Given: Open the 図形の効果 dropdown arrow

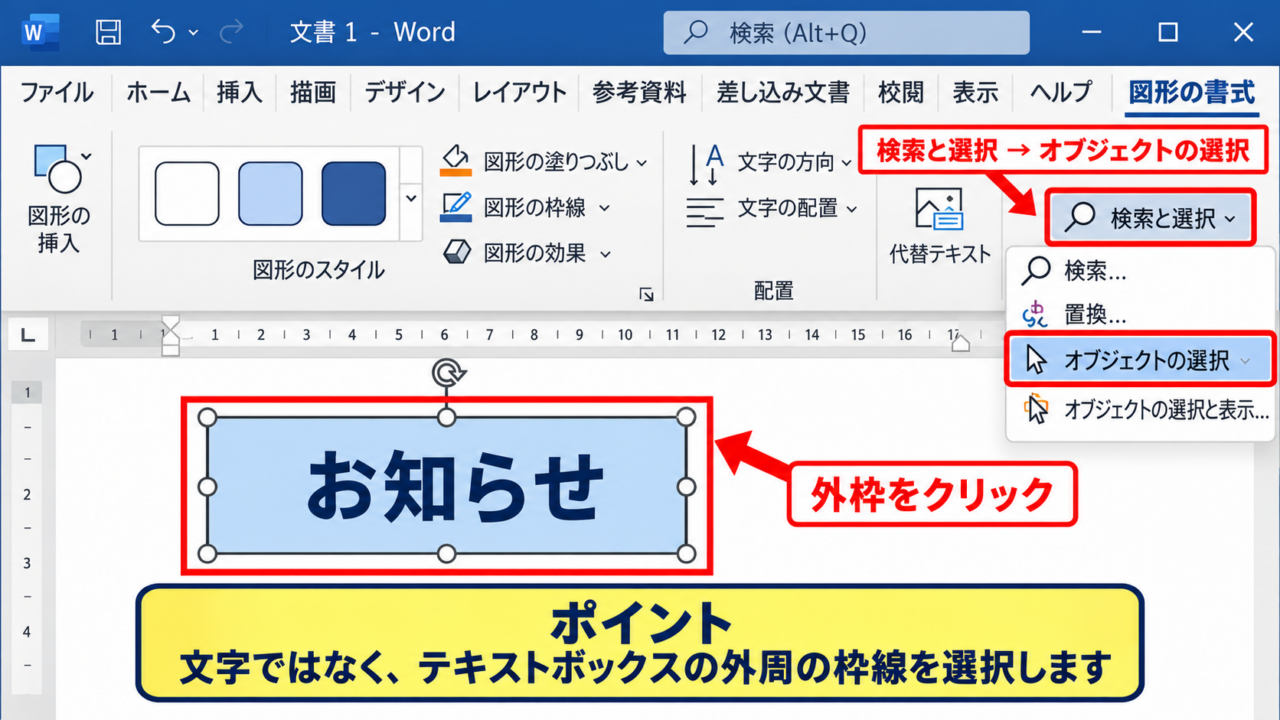Looking at the screenshot, I should pyautogui.click(x=604, y=254).
